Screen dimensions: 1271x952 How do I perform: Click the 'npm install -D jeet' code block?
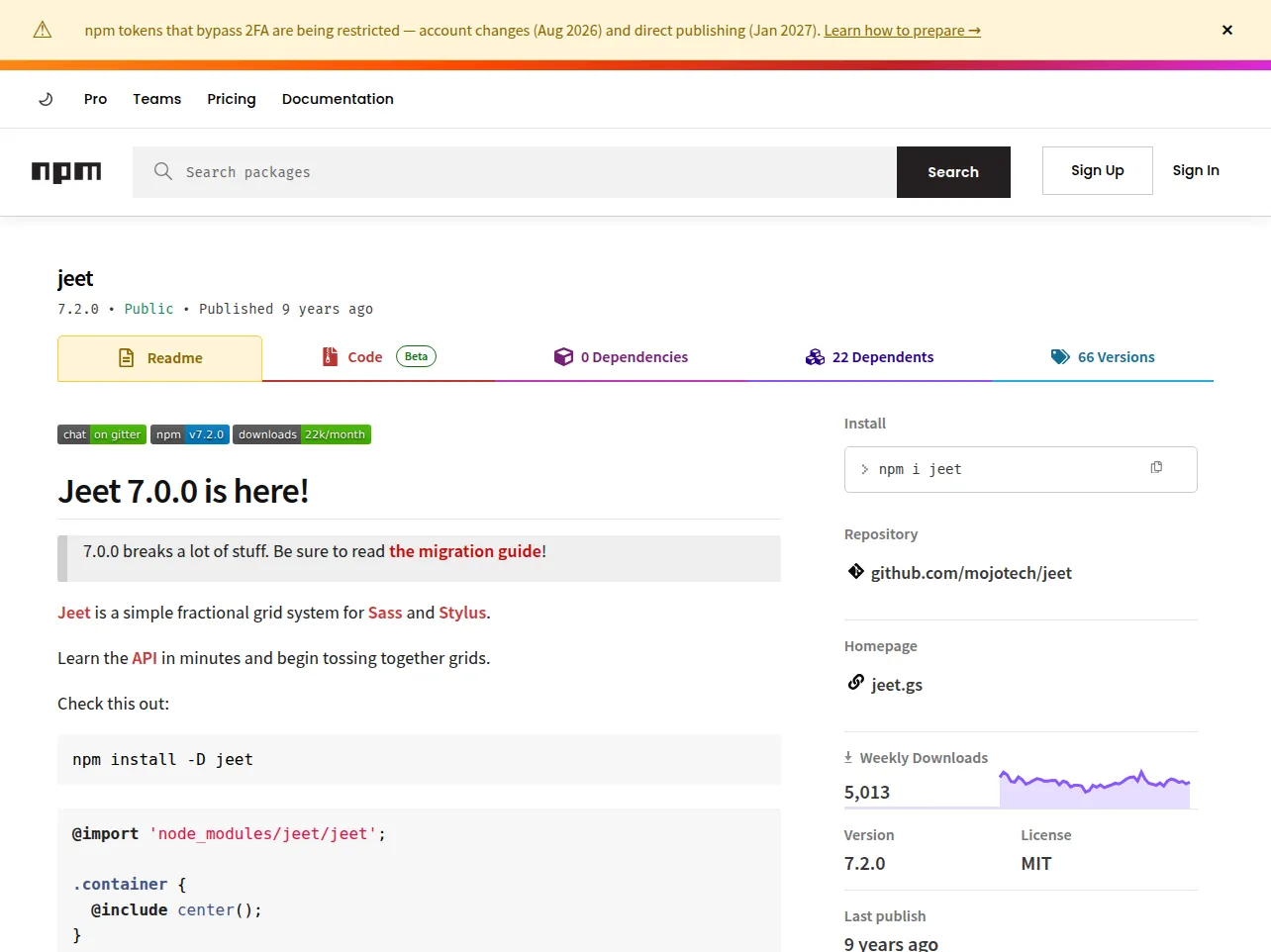(419, 760)
